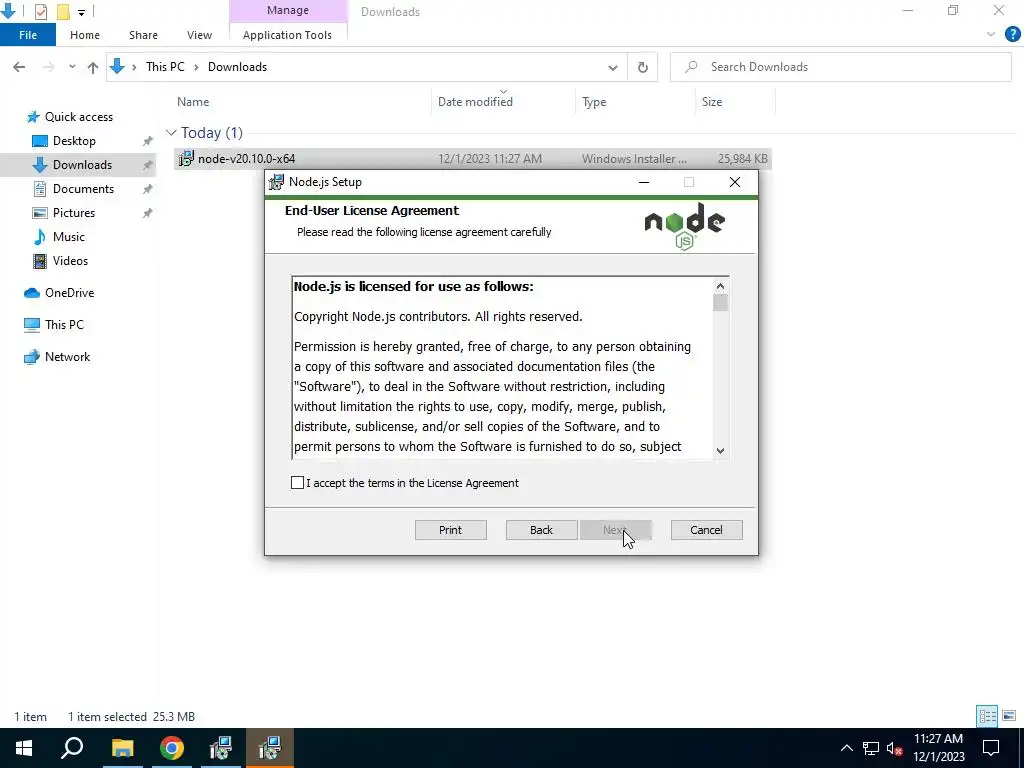Click the Downloads folder icon in sidebar
The image size is (1024, 768).
[x=40, y=165]
